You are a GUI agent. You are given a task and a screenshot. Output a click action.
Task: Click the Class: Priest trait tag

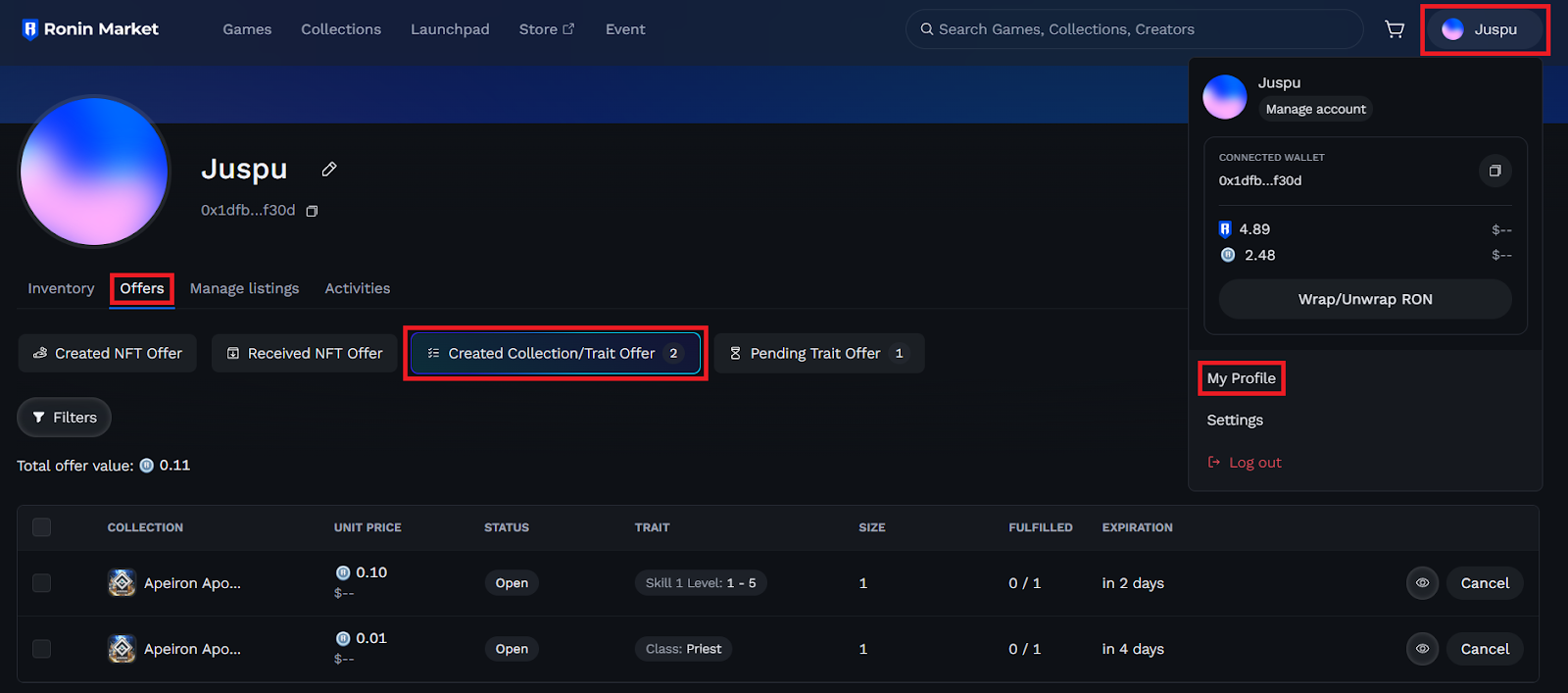(683, 649)
